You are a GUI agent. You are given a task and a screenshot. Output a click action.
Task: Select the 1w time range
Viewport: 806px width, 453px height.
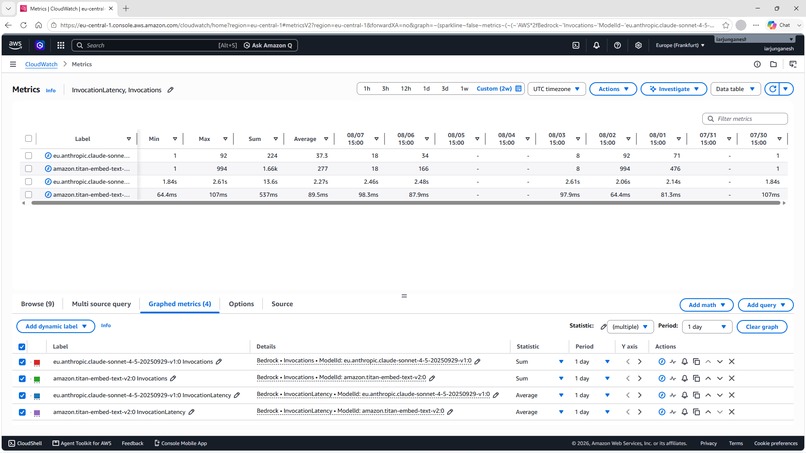point(464,88)
